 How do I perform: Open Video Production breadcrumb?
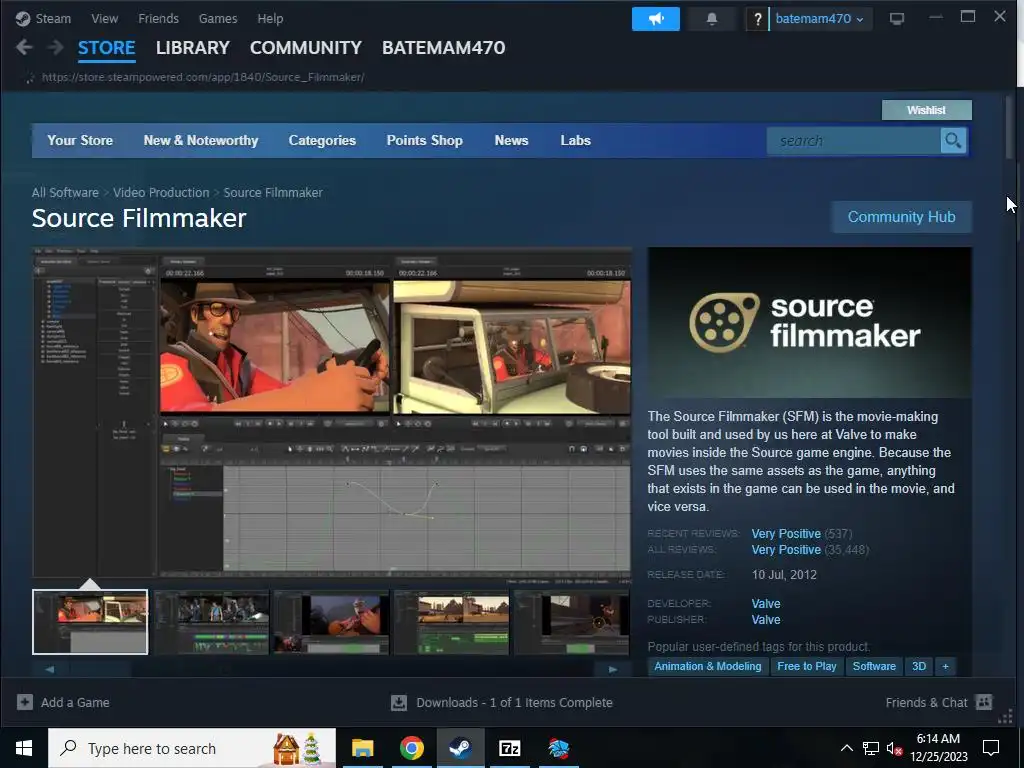(161, 193)
